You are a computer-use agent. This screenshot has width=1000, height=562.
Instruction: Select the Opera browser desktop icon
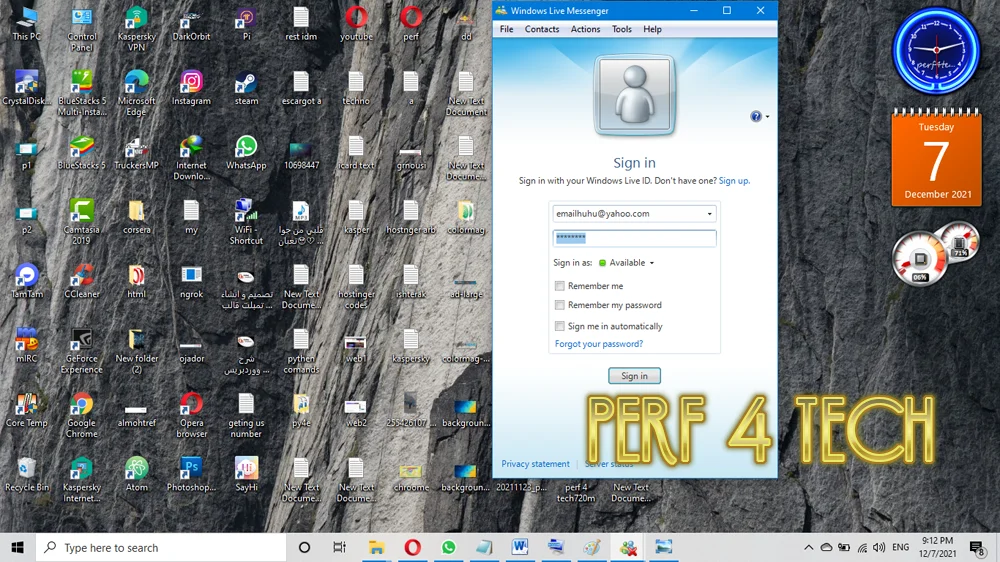191,415
